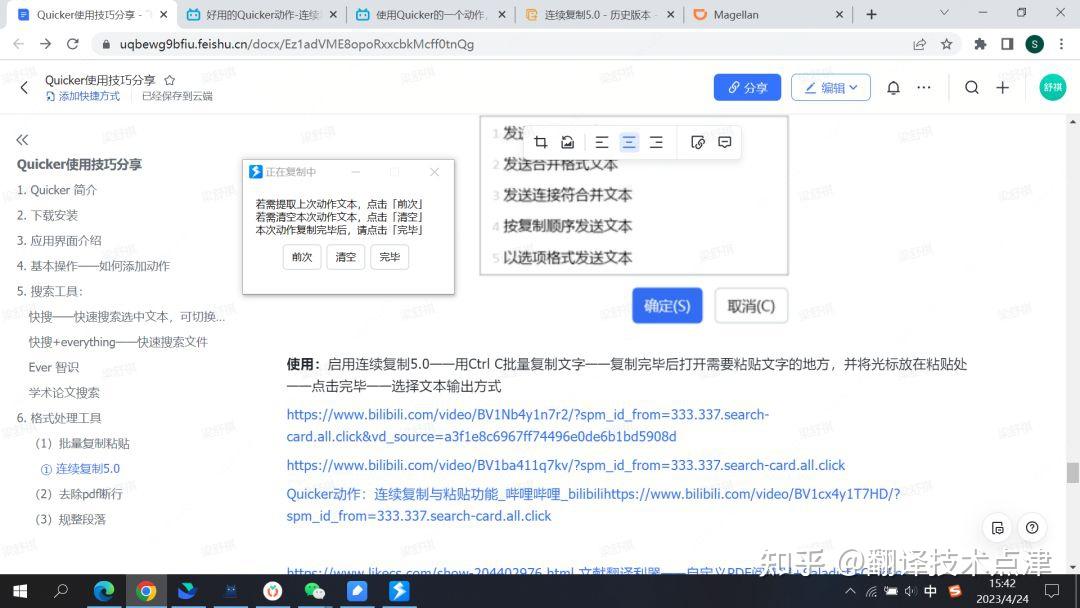Open the BV1Nb4y1n7r2 bilibili link
The width and height of the screenshot is (1080, 608).
point(528,426)
